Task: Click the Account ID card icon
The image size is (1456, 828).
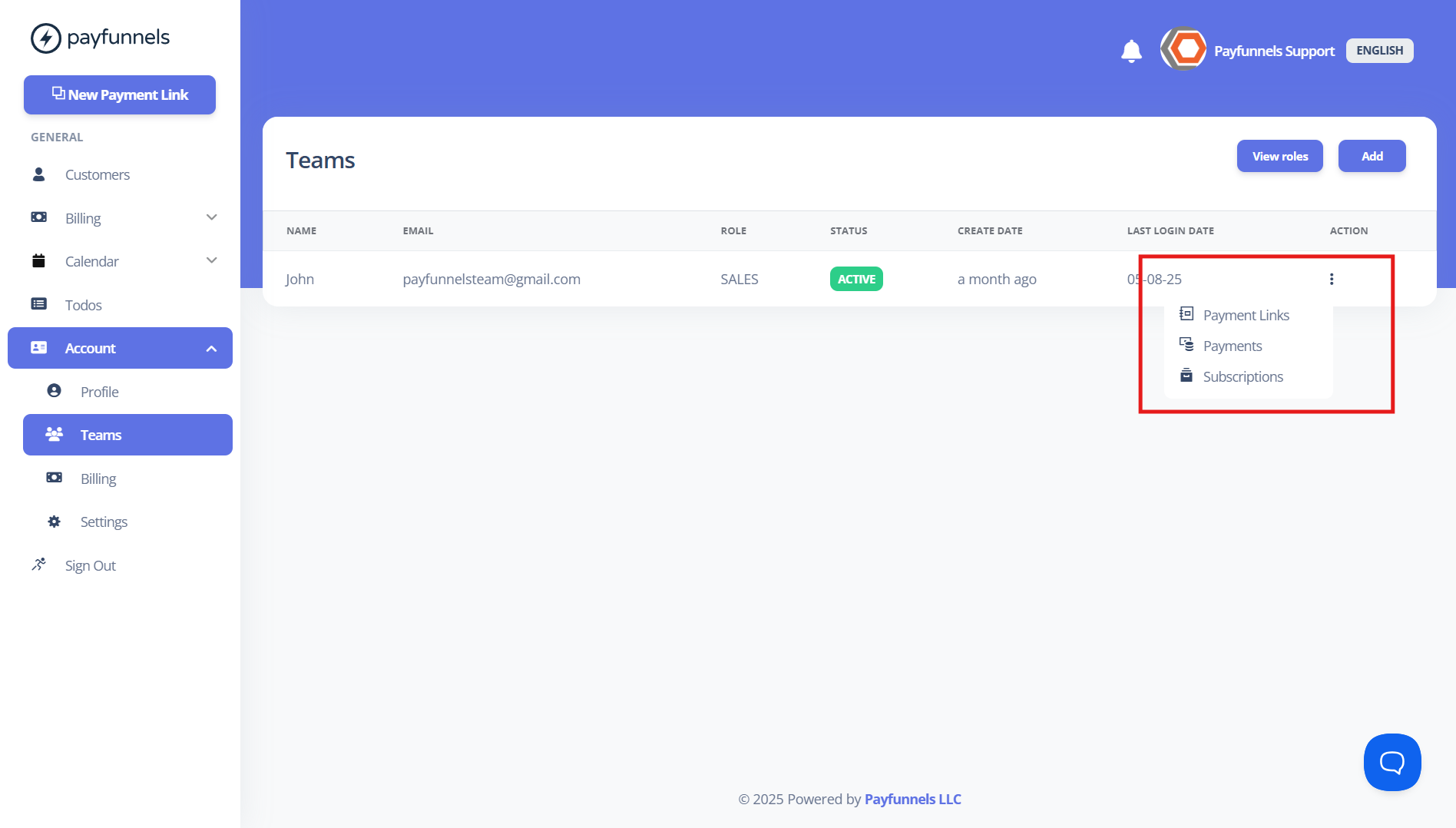Action: (38, 348)
